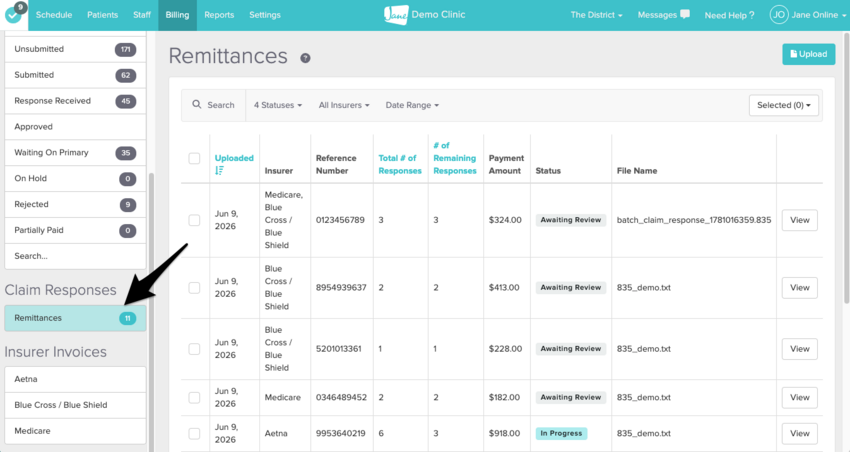View remittance with reference 5201013361

[800, 349]
